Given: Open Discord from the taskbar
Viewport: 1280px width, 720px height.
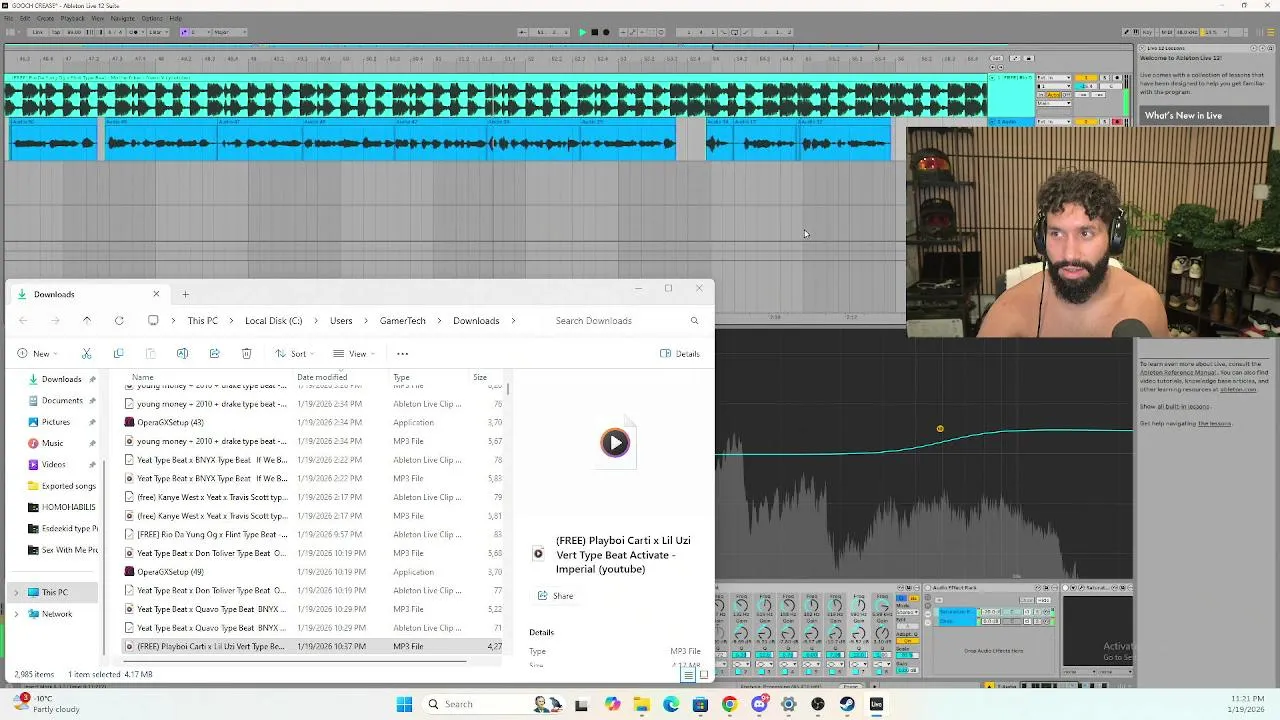Looking at the screenshot, I should pos(759,704).
